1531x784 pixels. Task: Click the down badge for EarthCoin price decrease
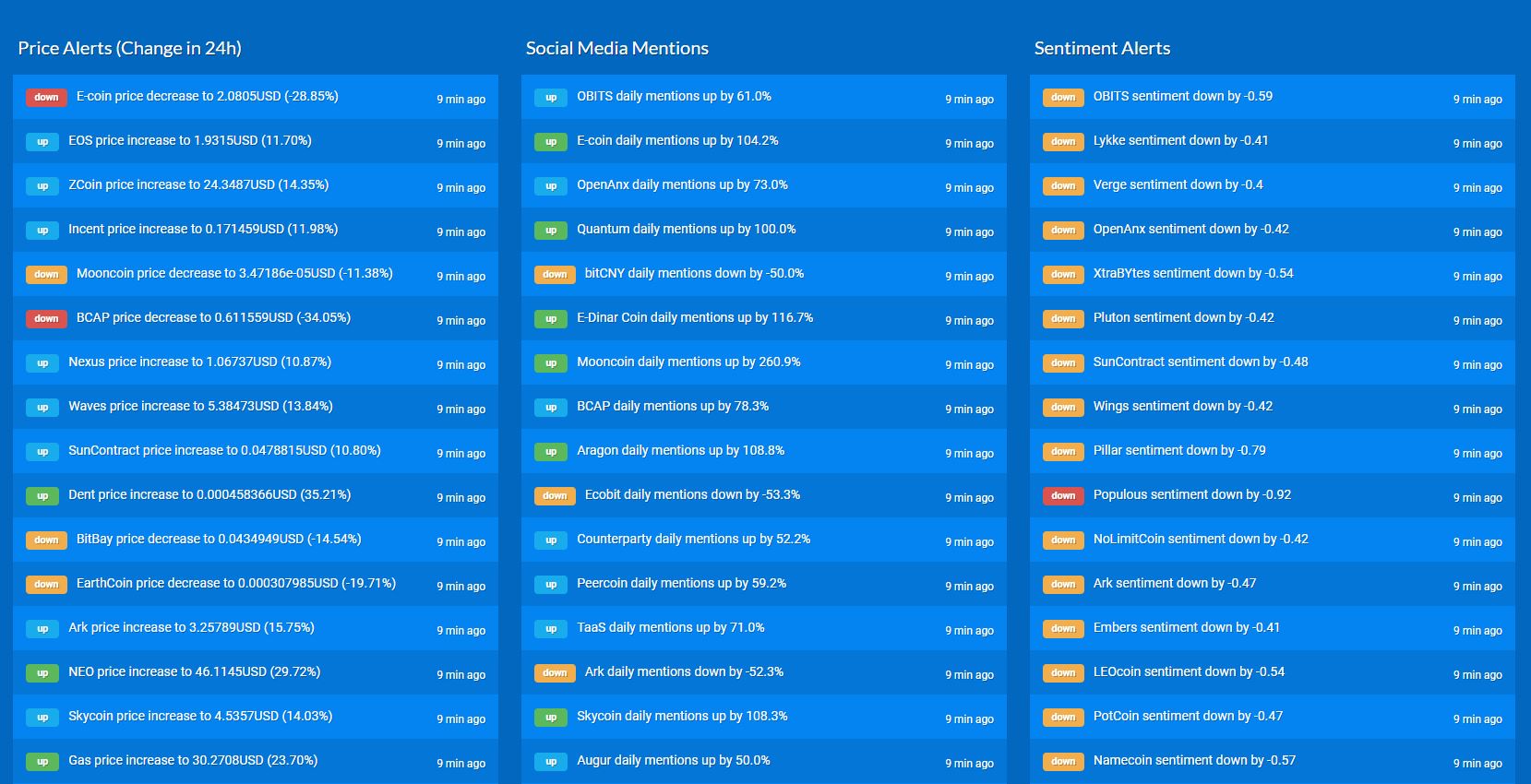tap(46, 584)
